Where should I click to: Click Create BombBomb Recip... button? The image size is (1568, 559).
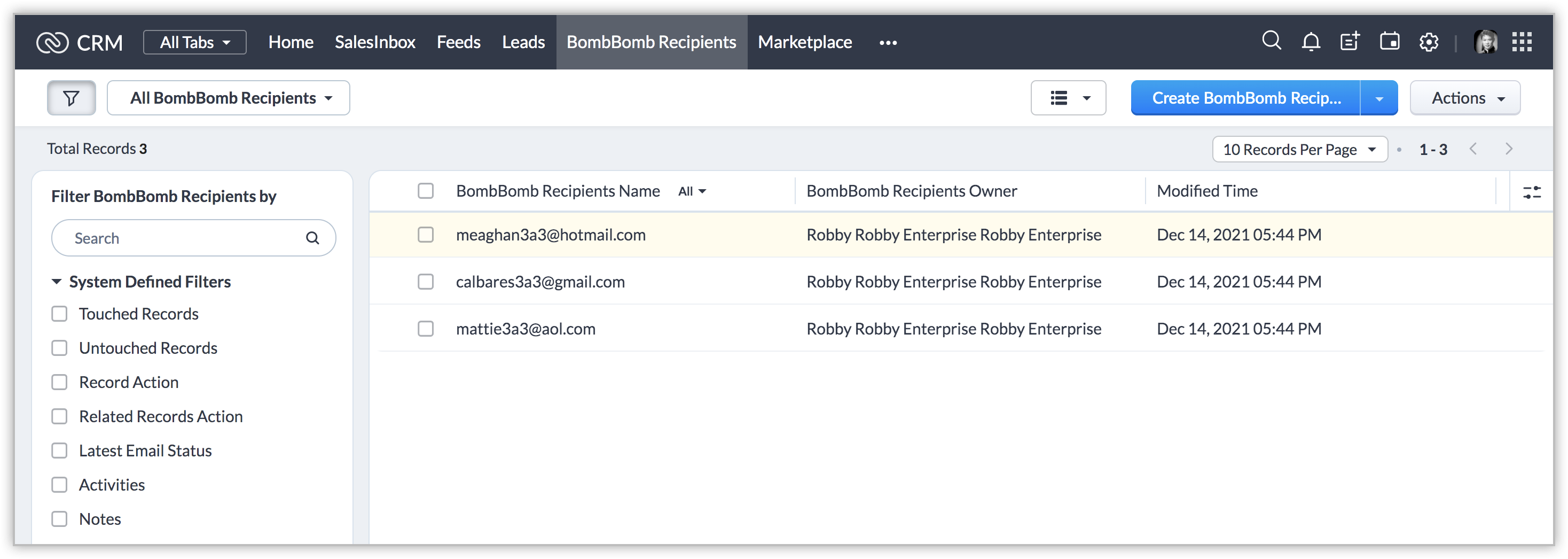[x=1246, y=98]
